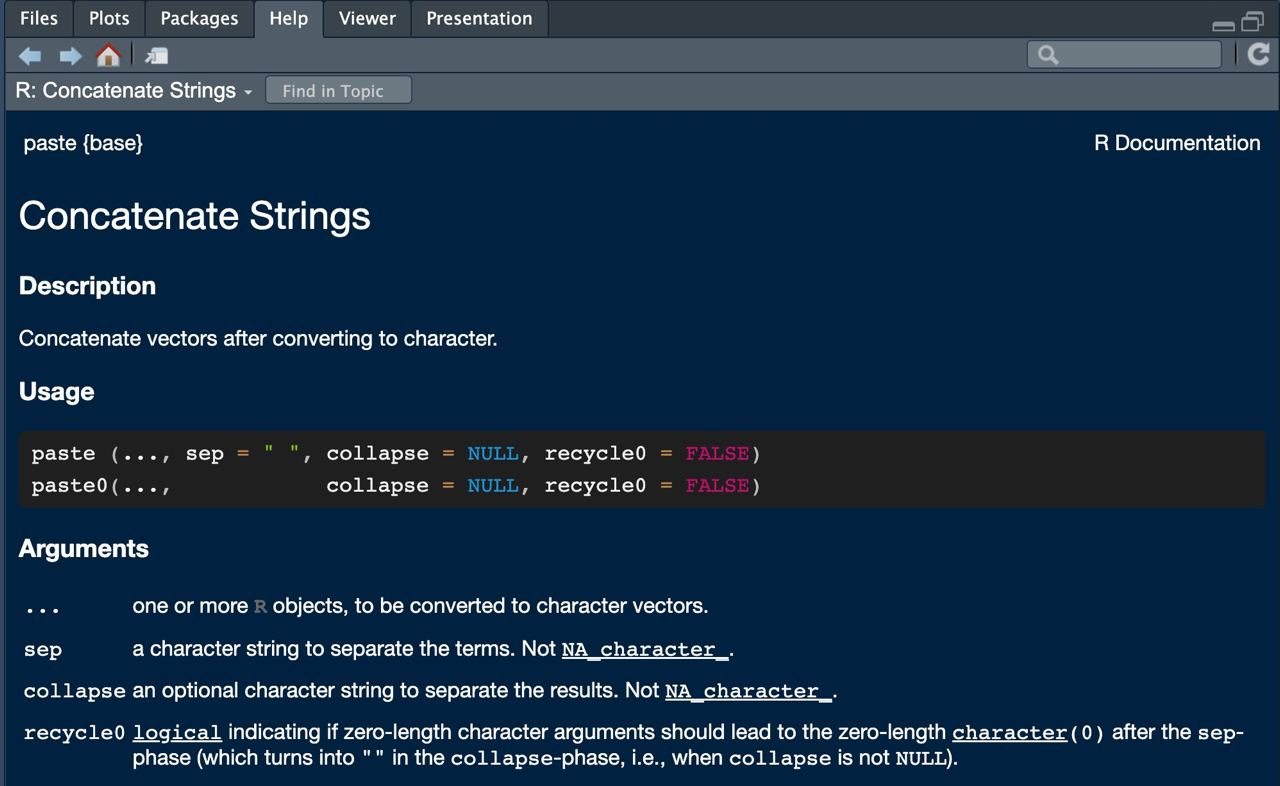Maximize the Help pane

click(x=1252, y=21)
